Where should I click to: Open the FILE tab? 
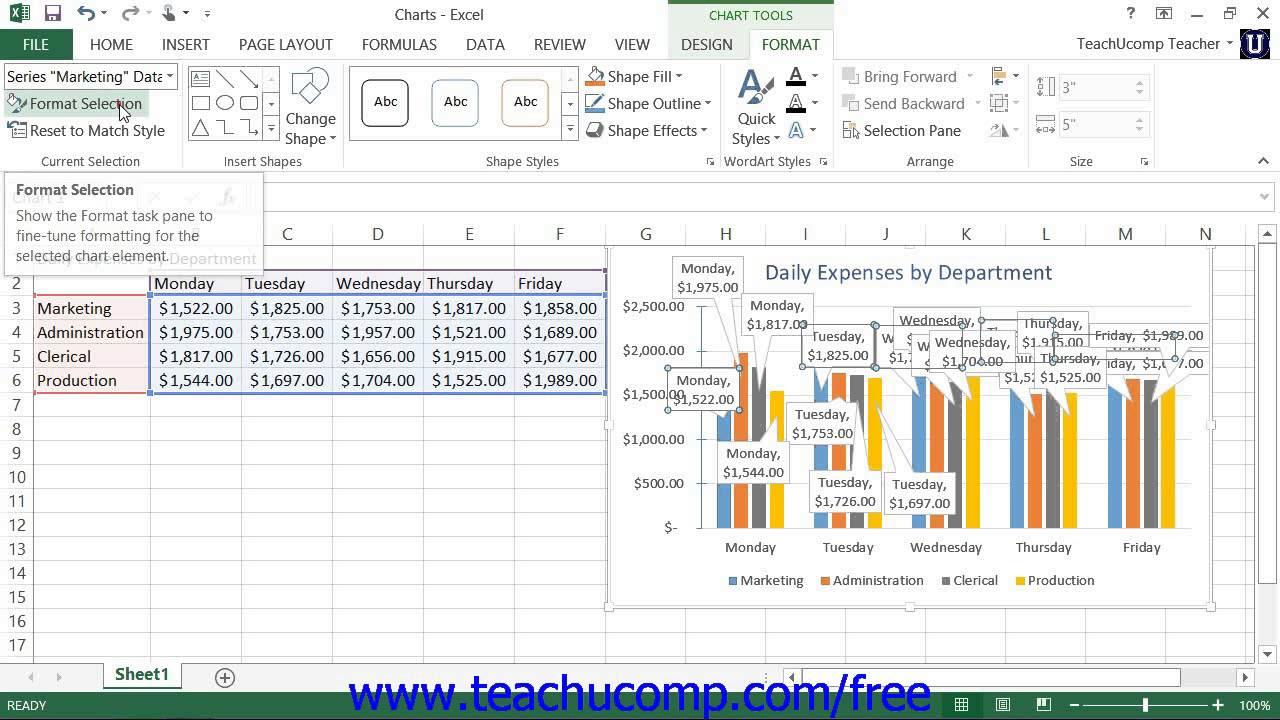[x=36, y=44]
